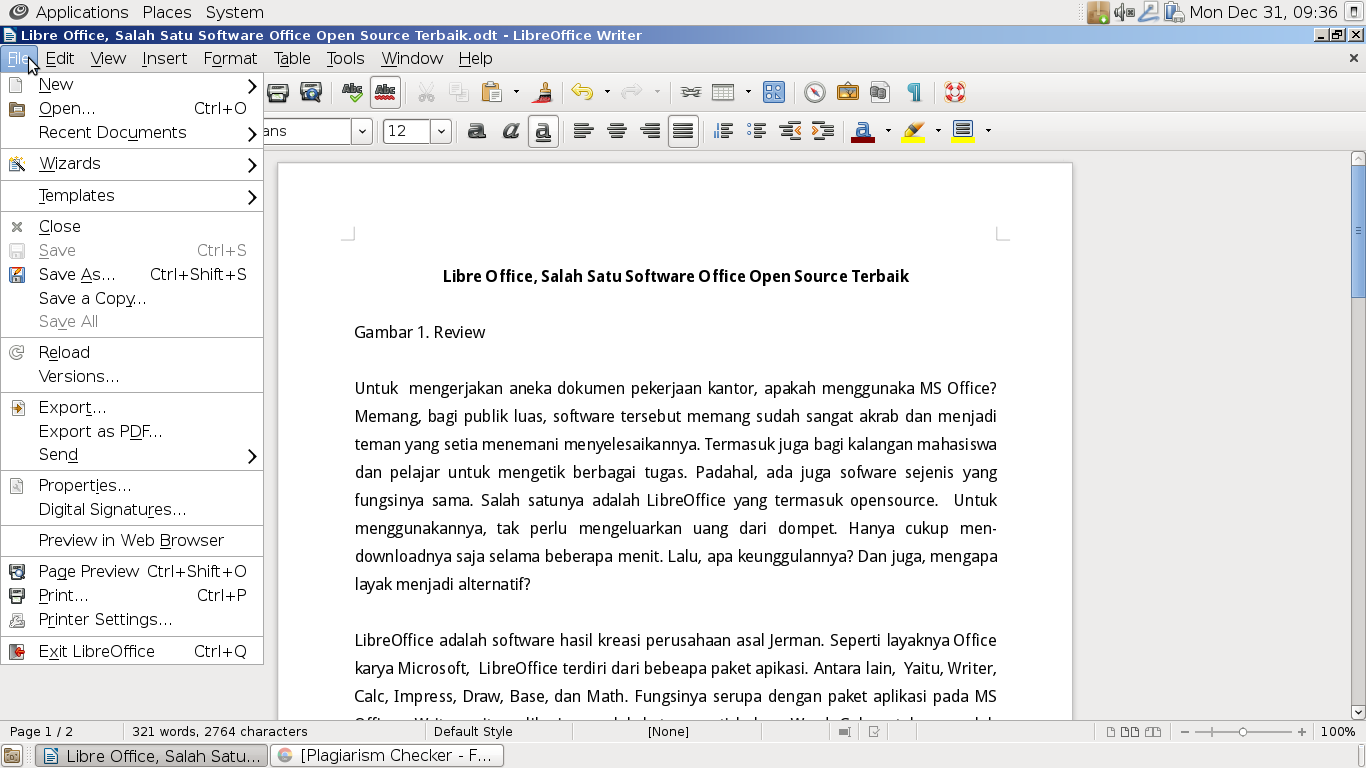
Task: Choose Print from the File menu
Action: 132,596
